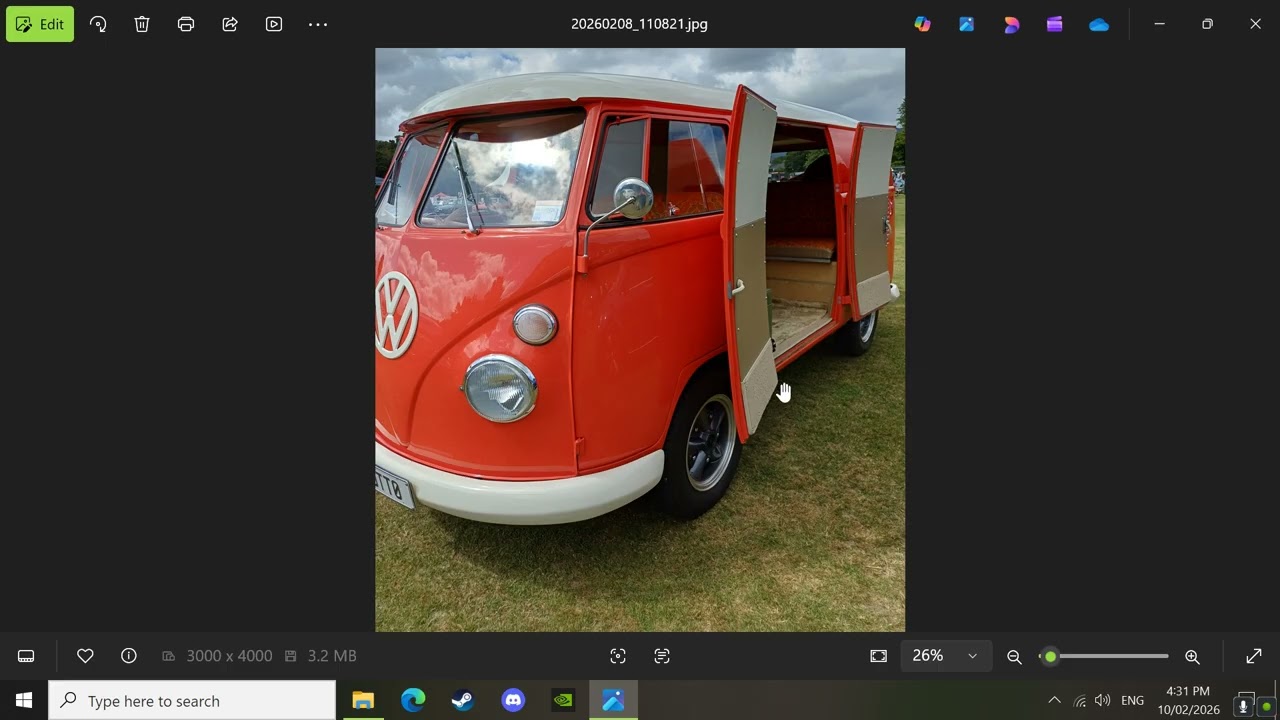Switch to Photos app in the taskbar
Screen dimensions: 1280x720
click(613, 700)
